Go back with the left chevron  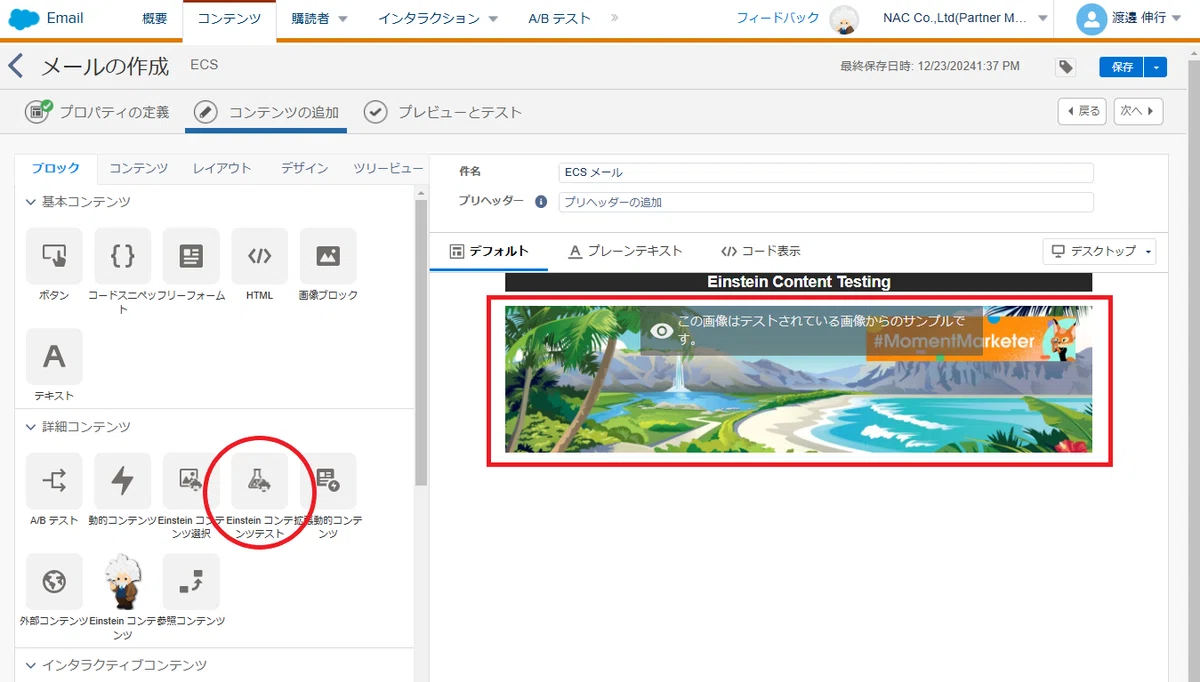tap(15, 67)
